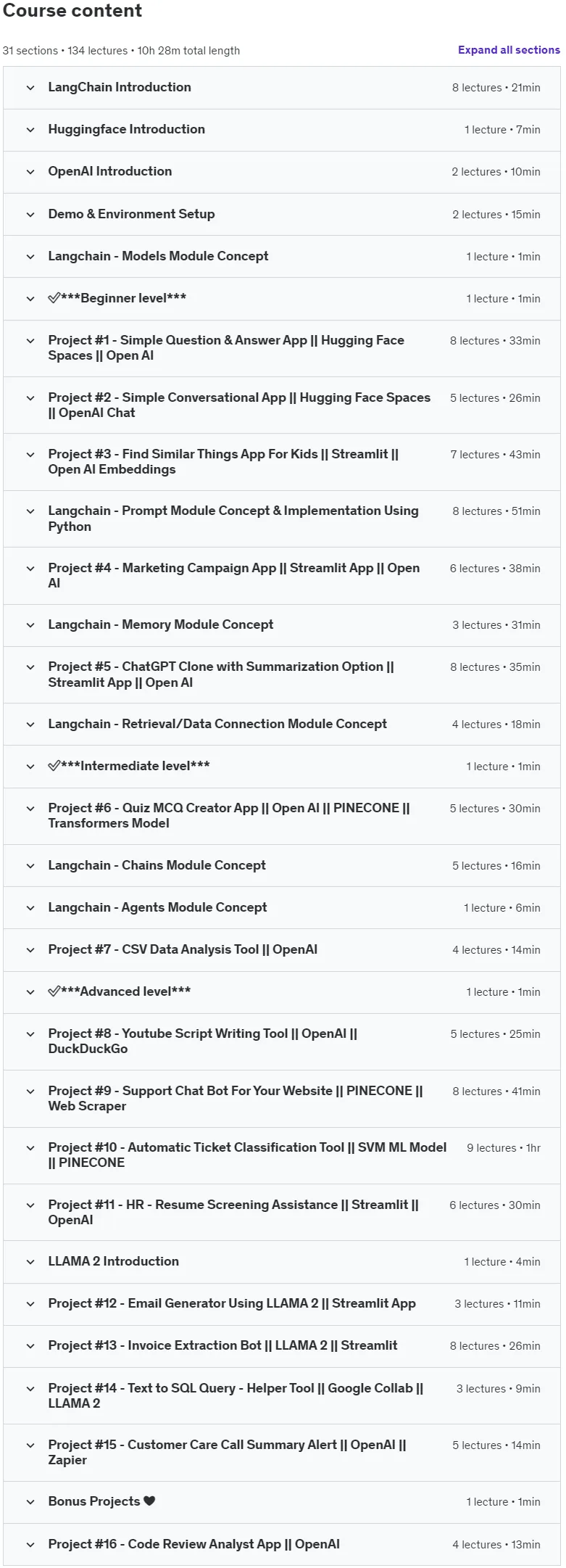Screen dimensions: 566x1568
Task: Open Project #6 Quiz MCQ Creator App section
Action: [281, 816]
